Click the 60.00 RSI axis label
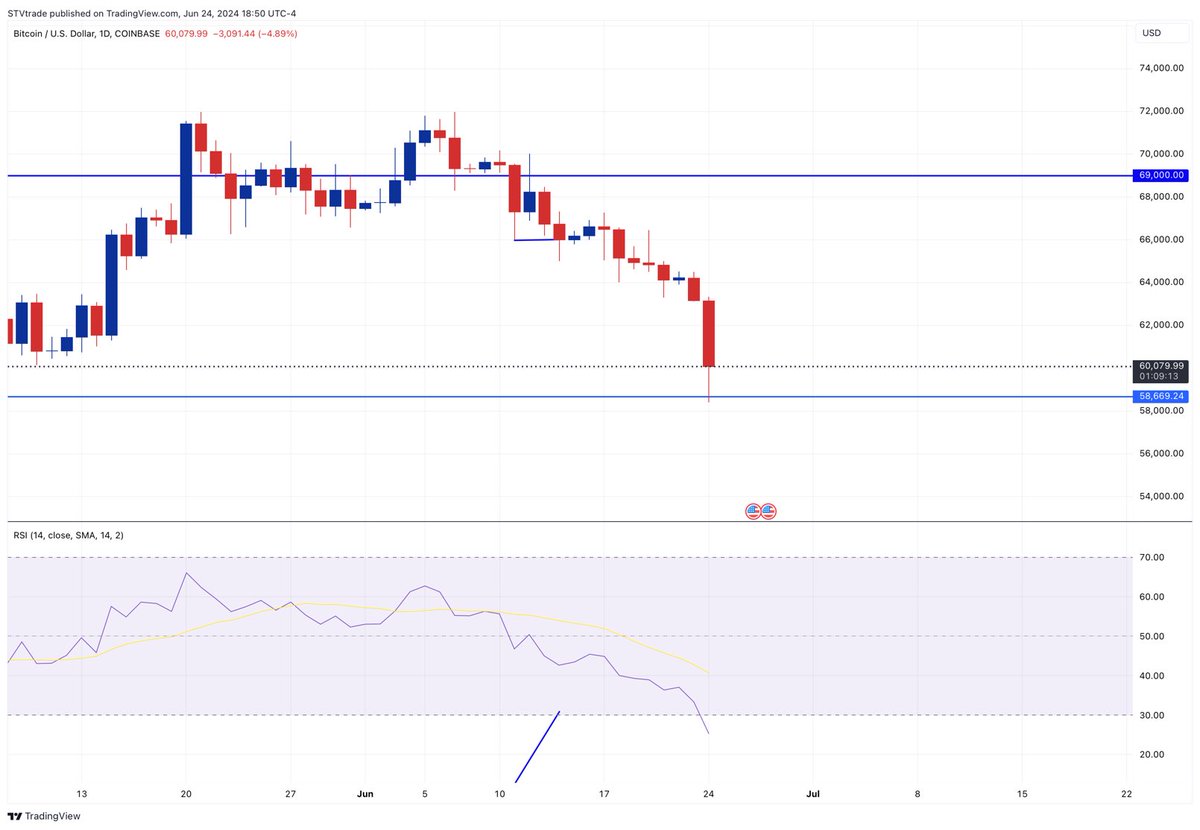Image resolution: width=1200 pixels, height=830 pixels. [1153, 597]
